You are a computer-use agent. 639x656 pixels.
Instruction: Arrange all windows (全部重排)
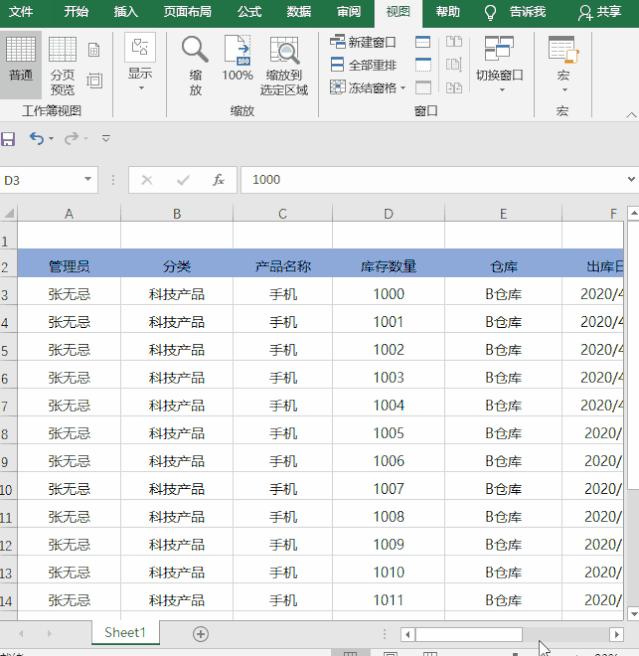(363, 65)
